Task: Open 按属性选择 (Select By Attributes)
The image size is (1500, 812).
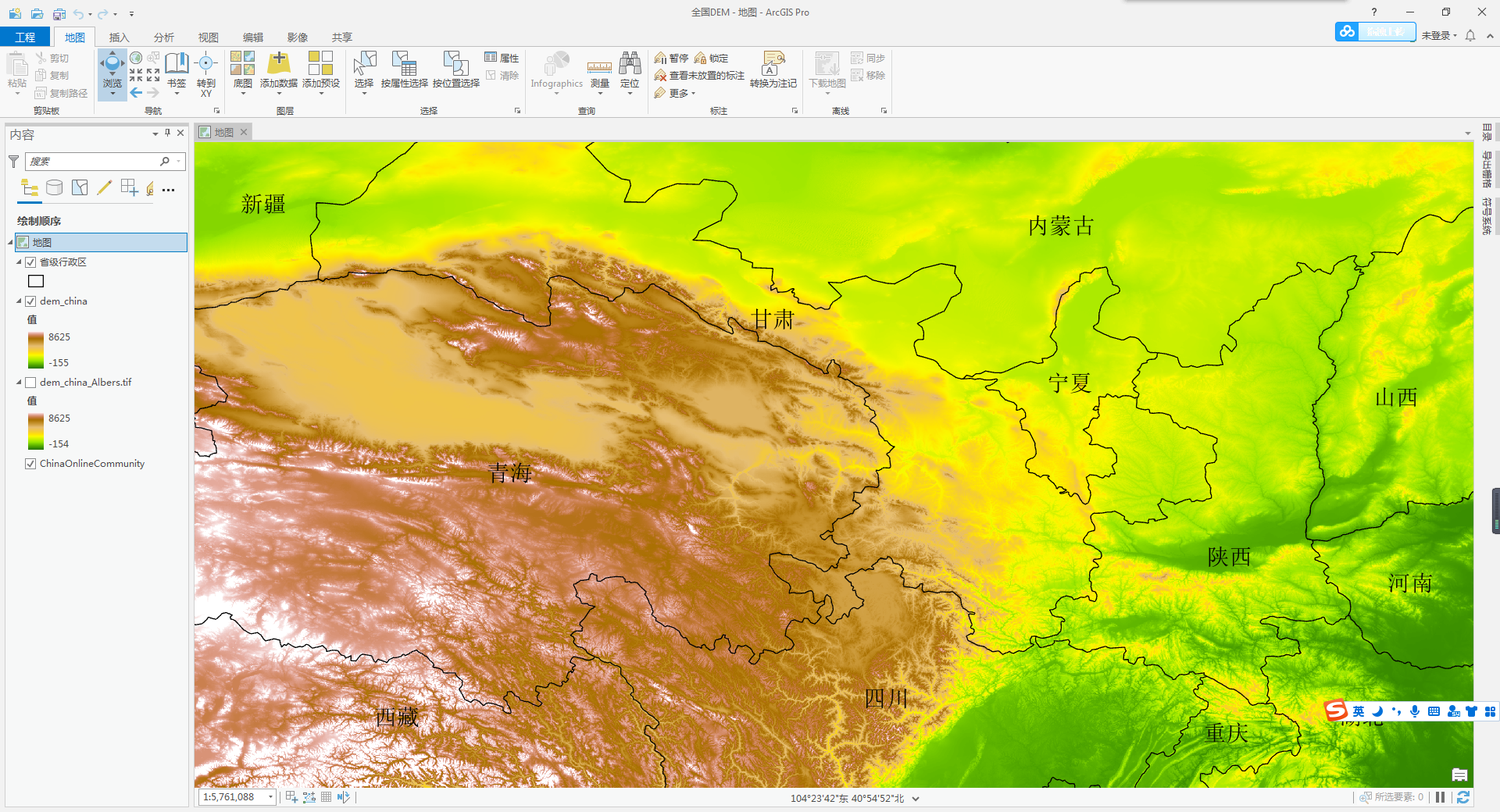Action: 404,70
